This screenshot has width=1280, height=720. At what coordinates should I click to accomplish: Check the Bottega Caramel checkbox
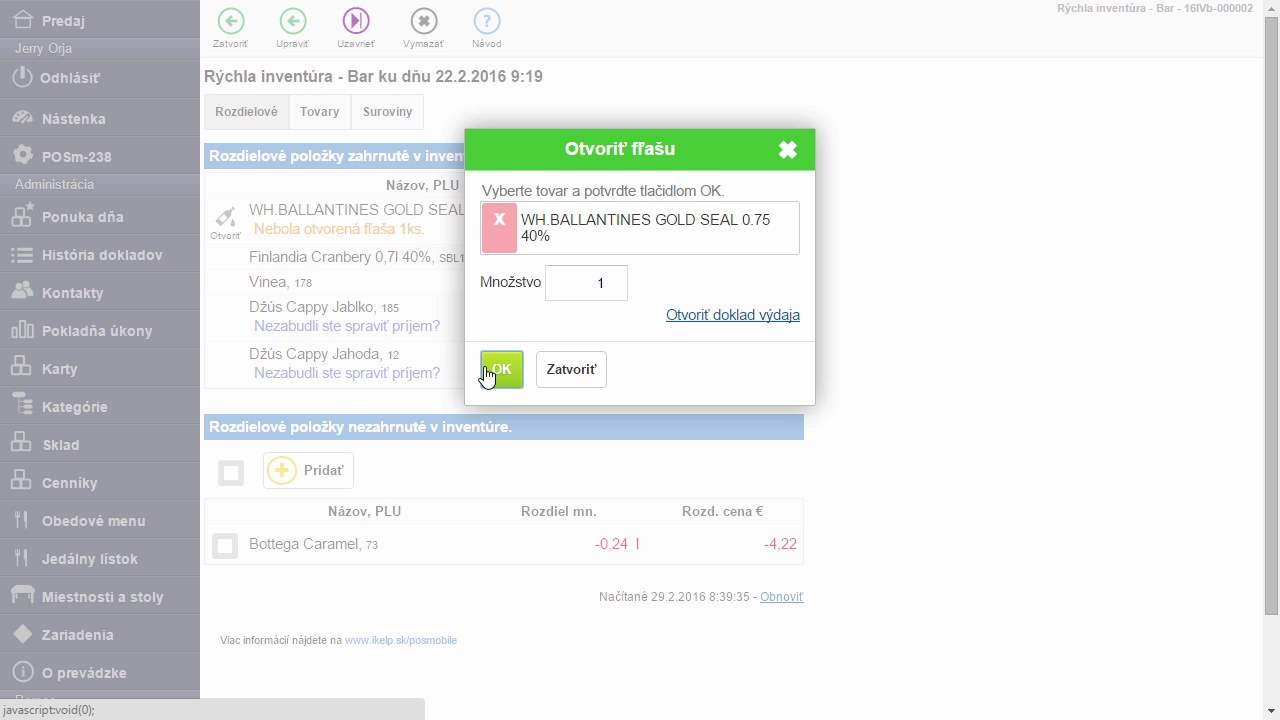(225, 545)
